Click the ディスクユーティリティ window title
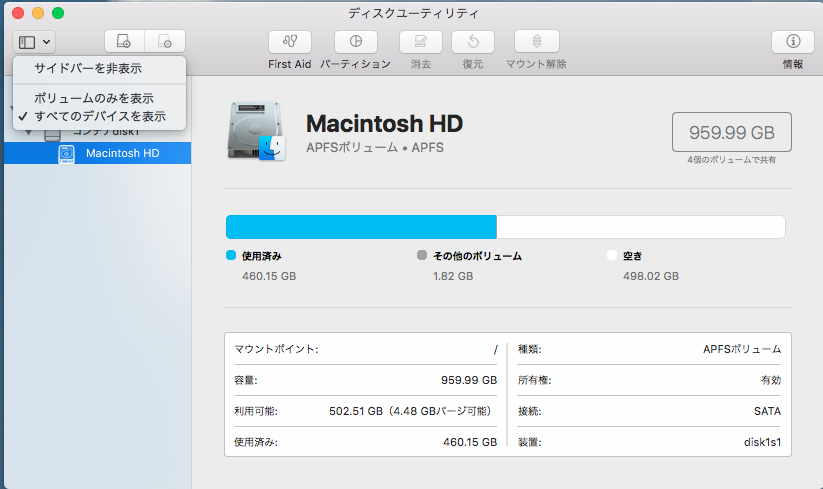This screenshot has height=489, width=823. pos(413,14)
